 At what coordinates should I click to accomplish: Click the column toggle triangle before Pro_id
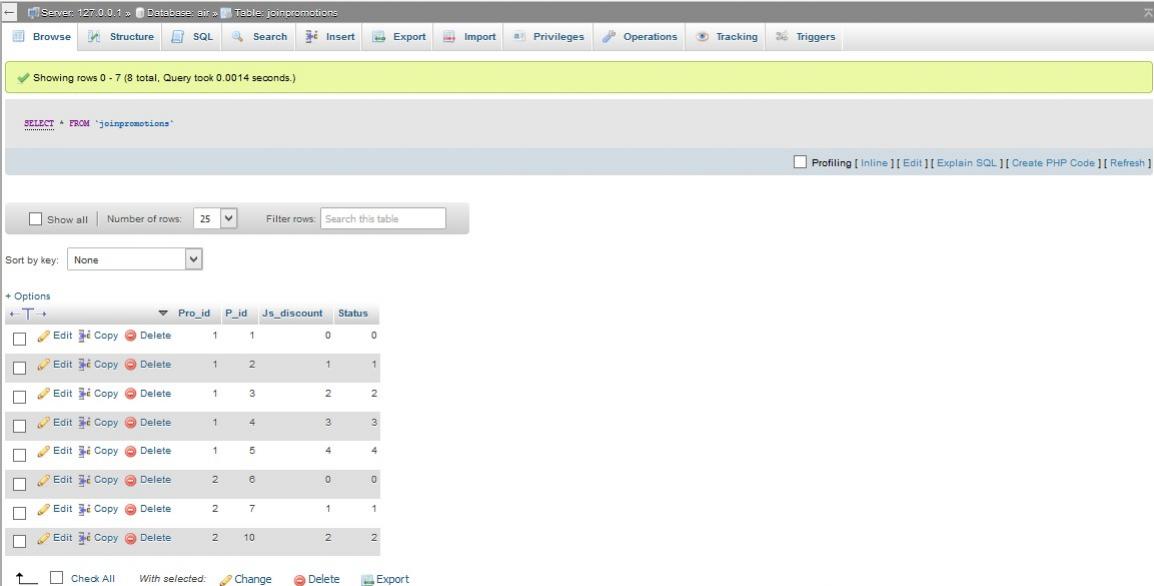[163, 314]
